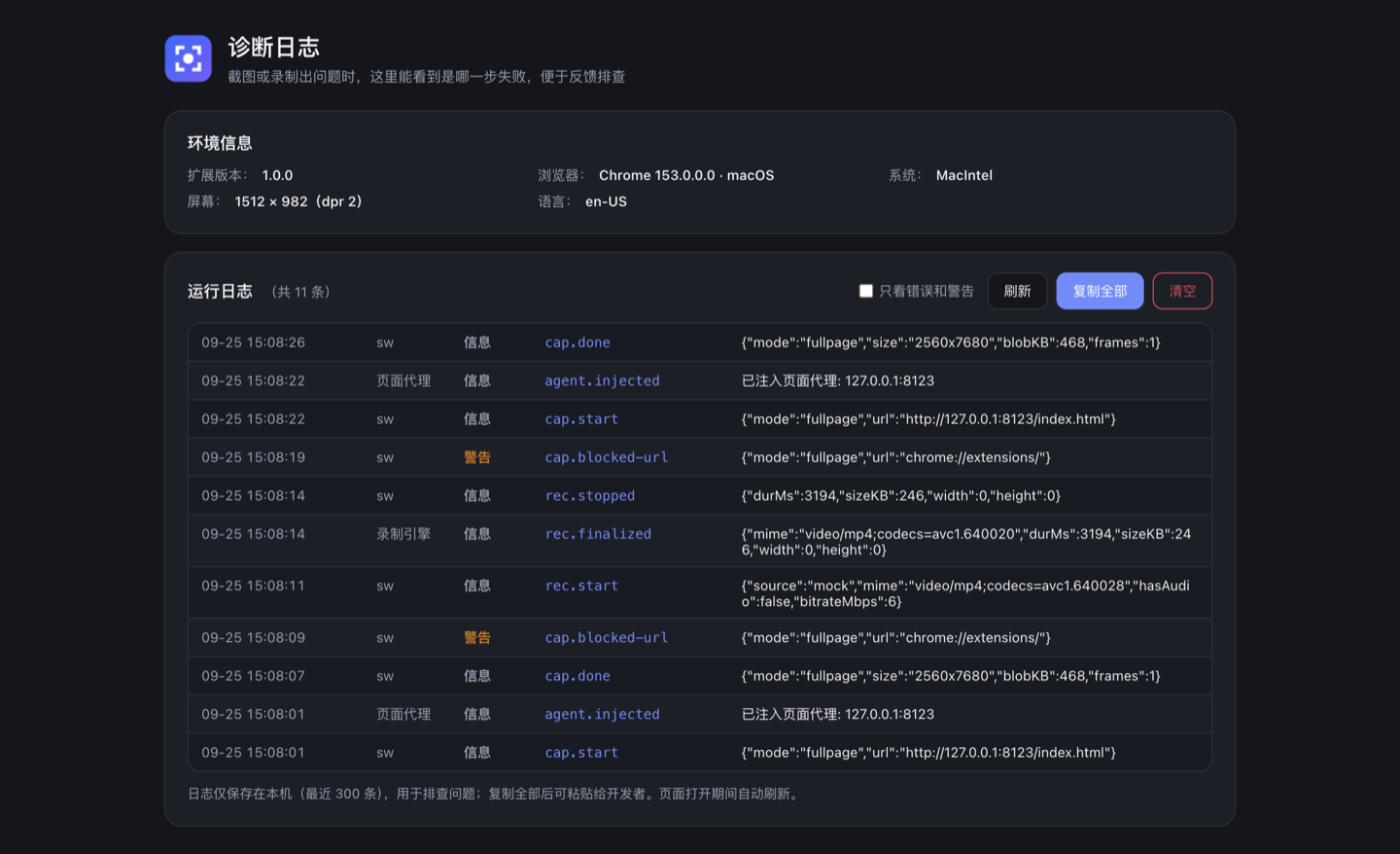Click cap.done in the 15:08:26 row
This screenshot has width=1400, height=854.
tap(577, 342)
